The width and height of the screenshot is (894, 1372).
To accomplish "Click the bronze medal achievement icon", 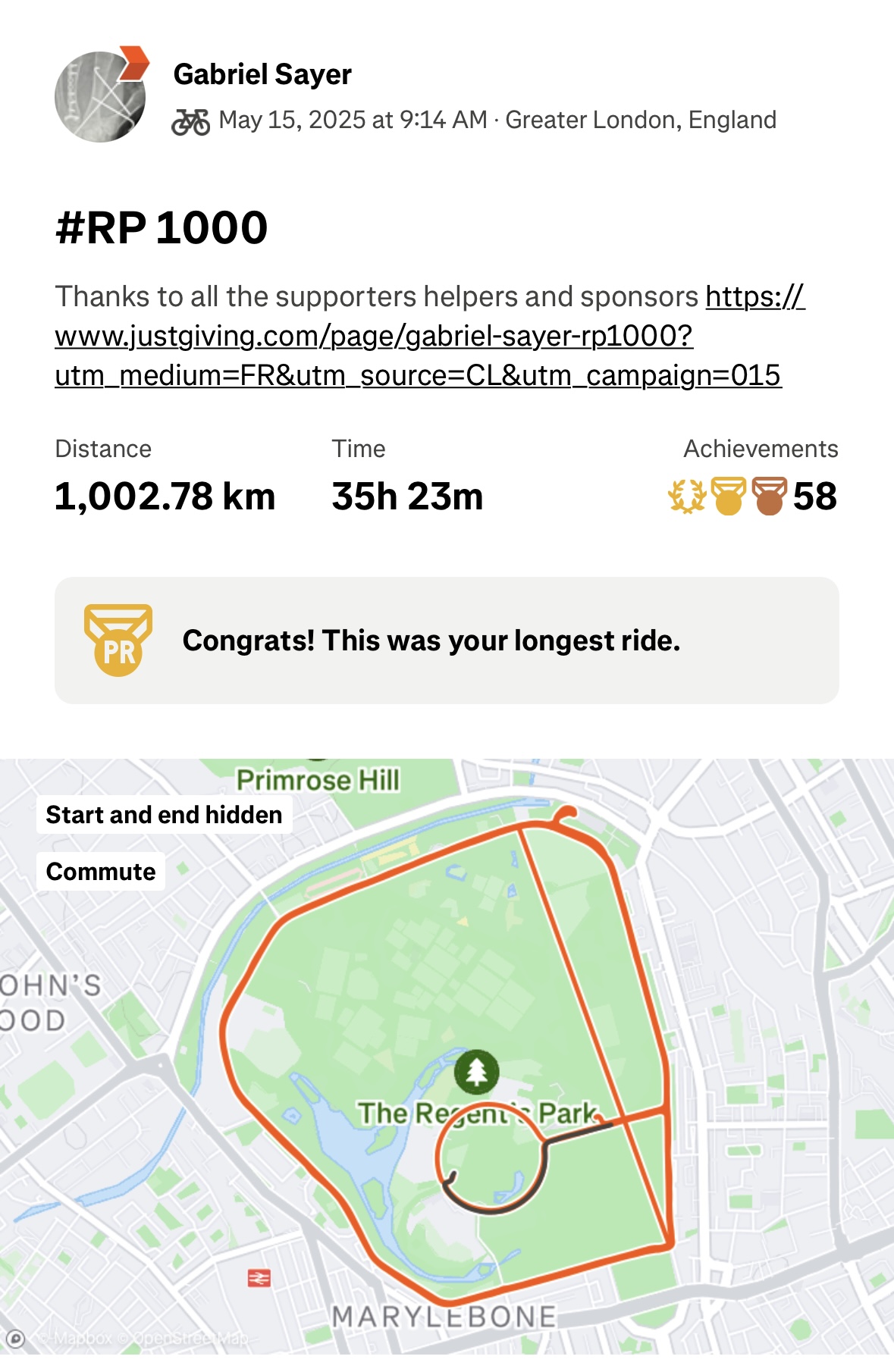I will click(770, 496).
